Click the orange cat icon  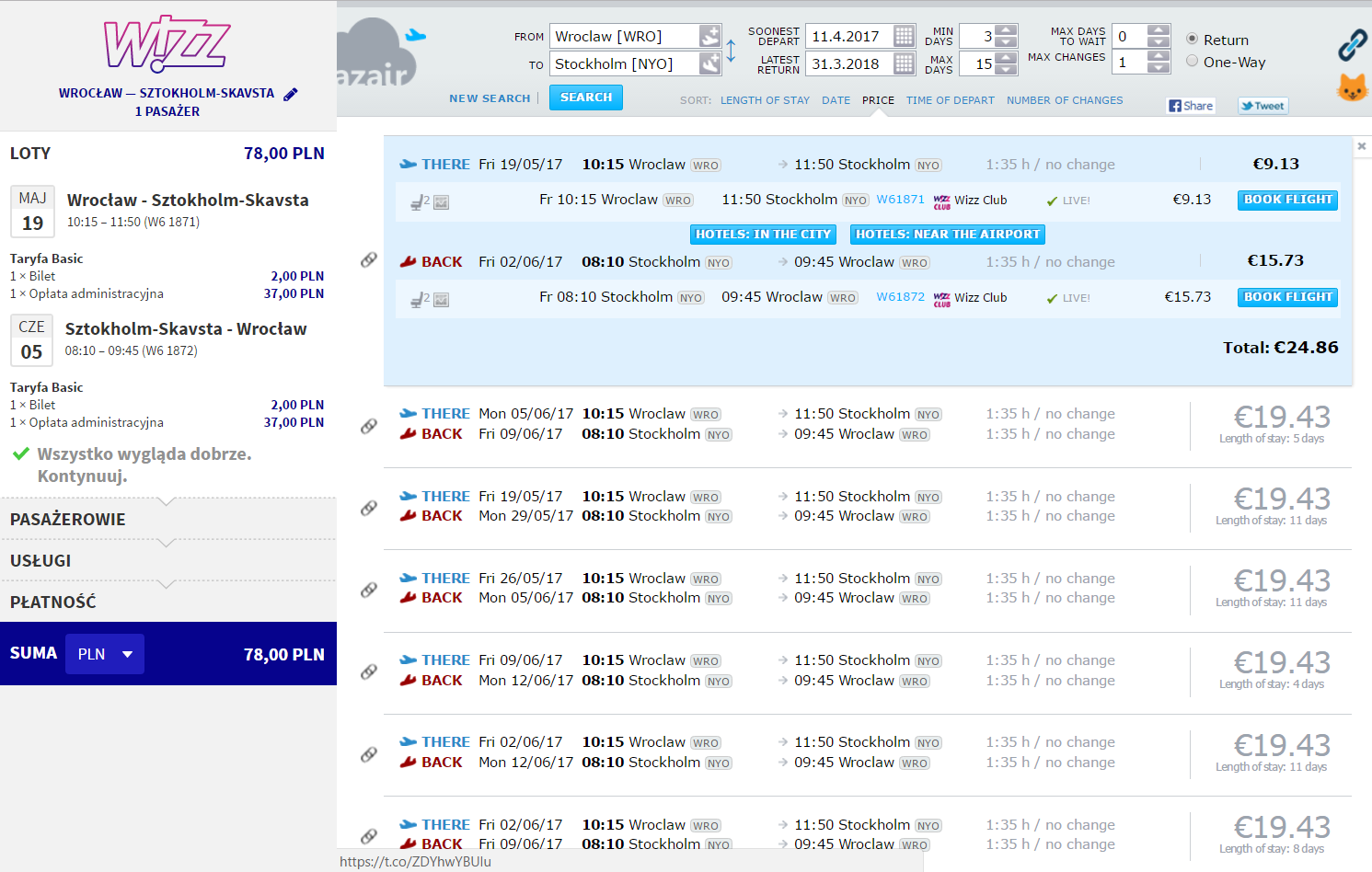[x=1352, y=88]
